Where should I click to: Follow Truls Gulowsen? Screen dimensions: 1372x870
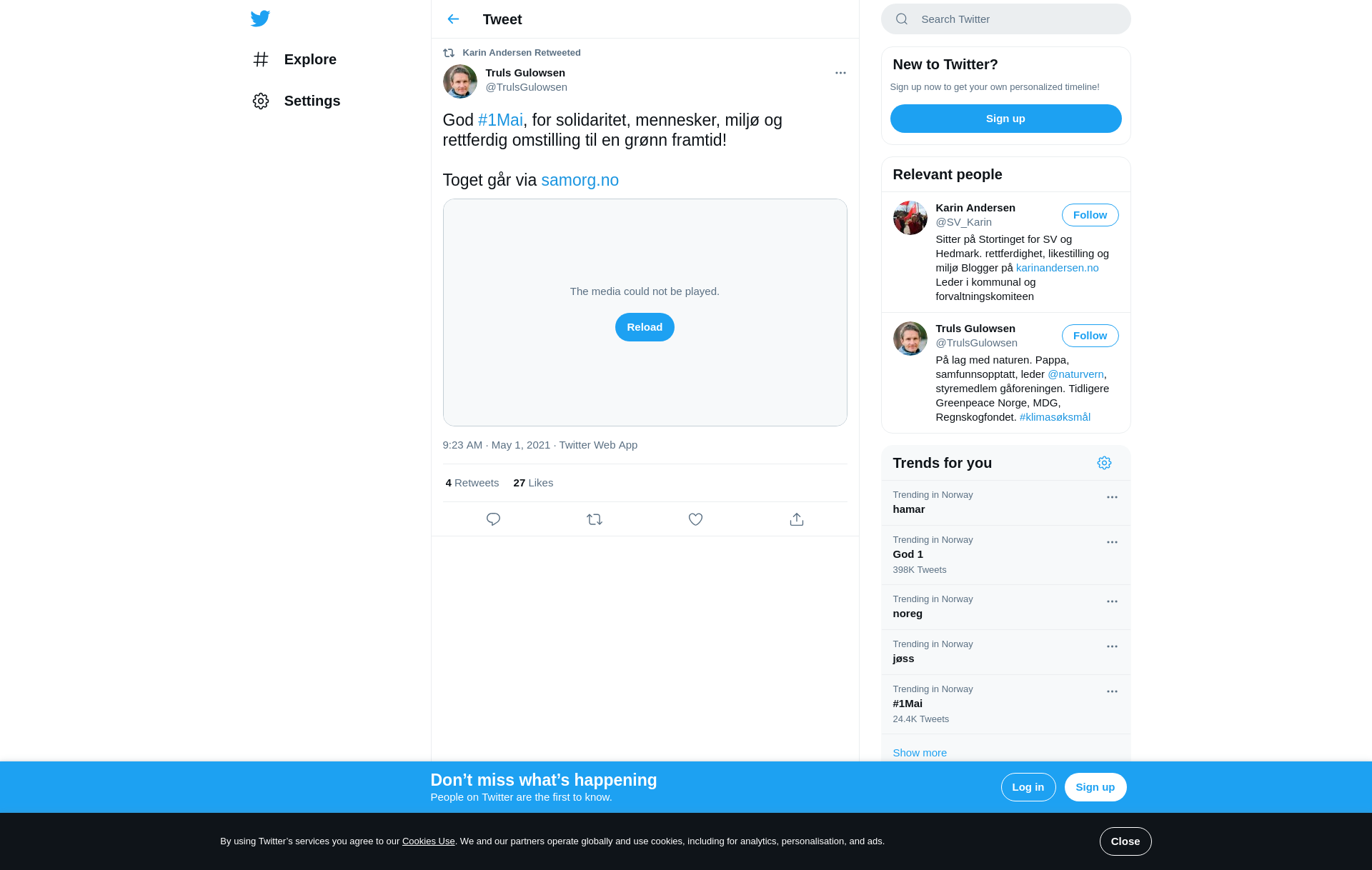(x=1090, y=336)
